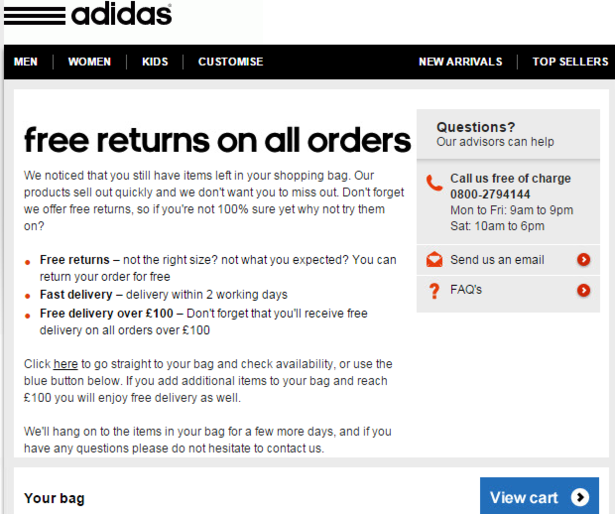Click Send us an email link
Image resolution: width=615 pixels, height=514 pixels.
(x=497, y=260)
